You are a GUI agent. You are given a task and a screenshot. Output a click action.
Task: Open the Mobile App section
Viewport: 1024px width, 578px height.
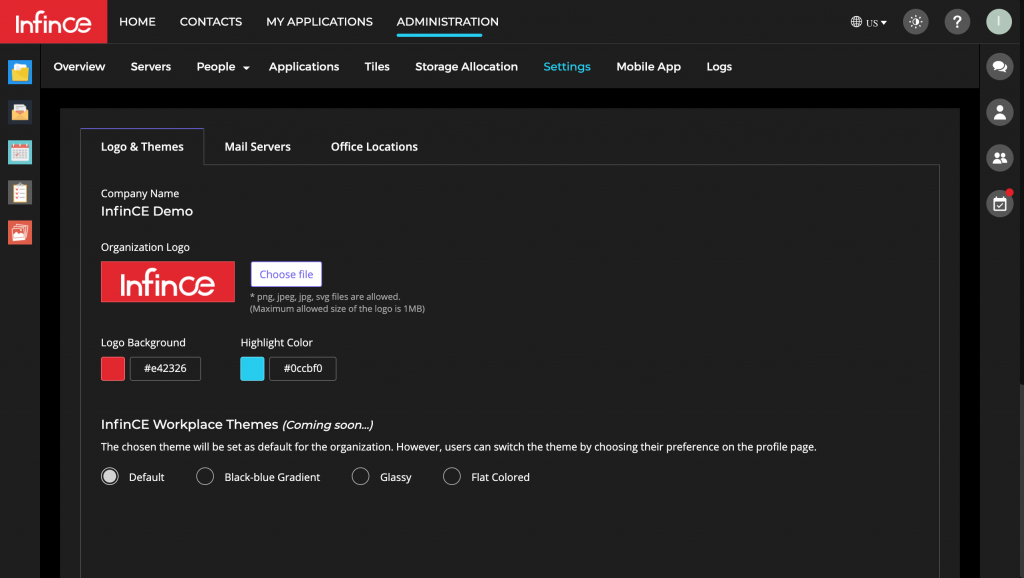tap(648, 67)
